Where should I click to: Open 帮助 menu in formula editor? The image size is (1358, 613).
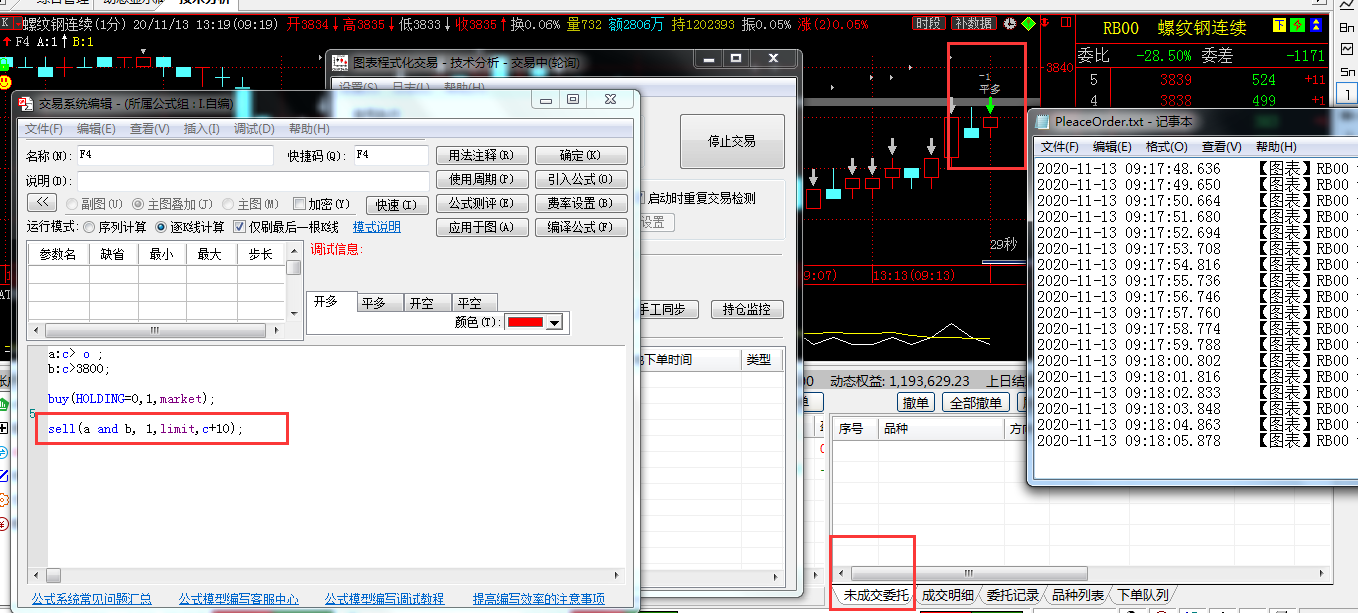point(309,129)
